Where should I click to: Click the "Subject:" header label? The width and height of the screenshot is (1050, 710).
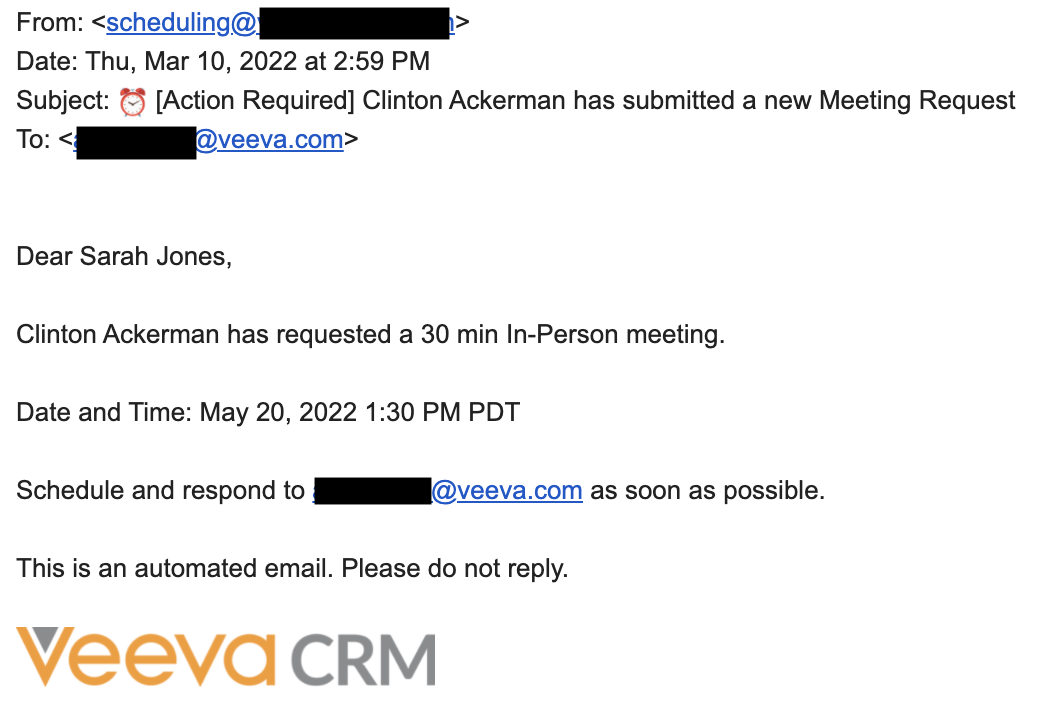click(63, 101)
